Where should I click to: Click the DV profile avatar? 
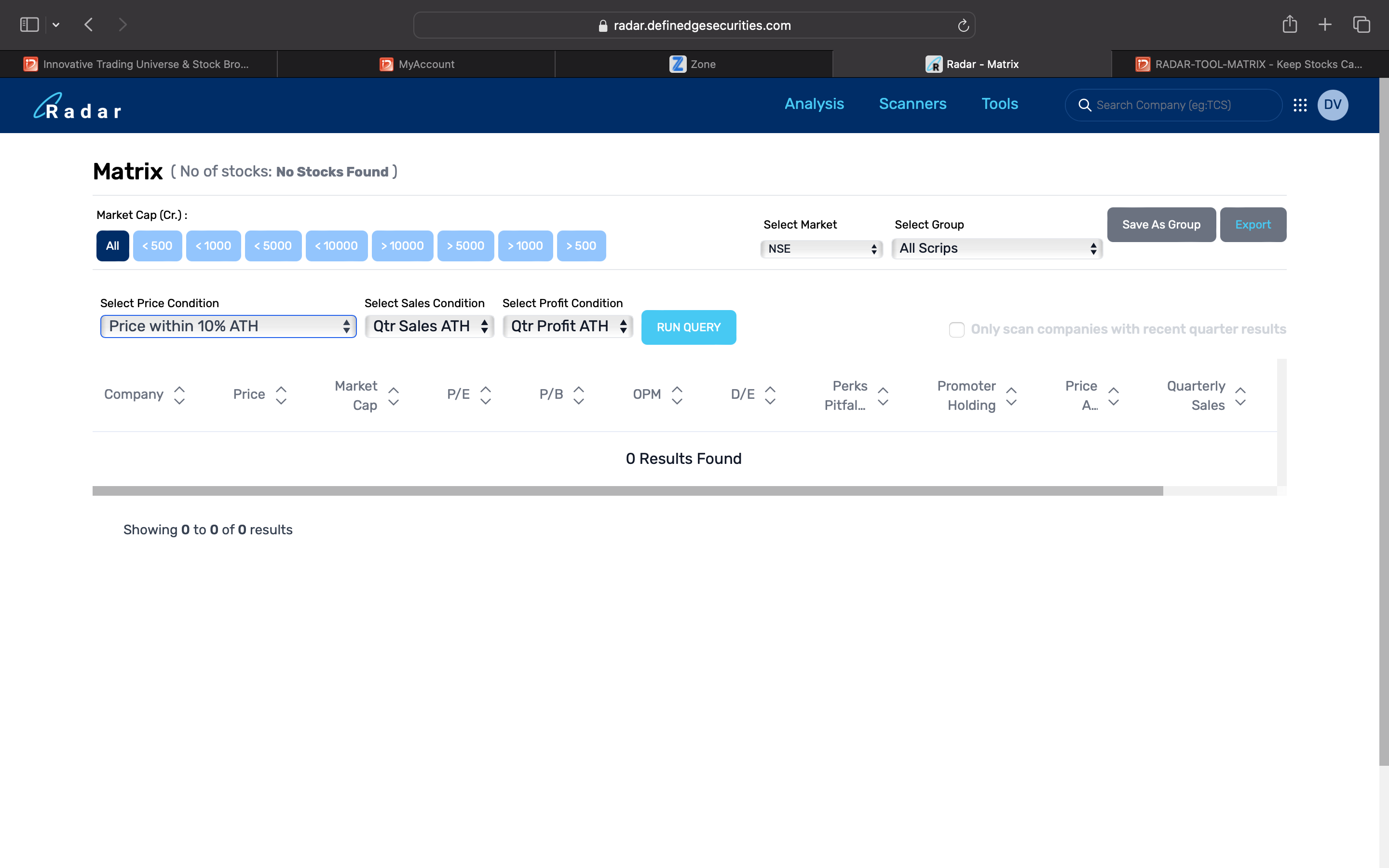tap(1332, 105)
